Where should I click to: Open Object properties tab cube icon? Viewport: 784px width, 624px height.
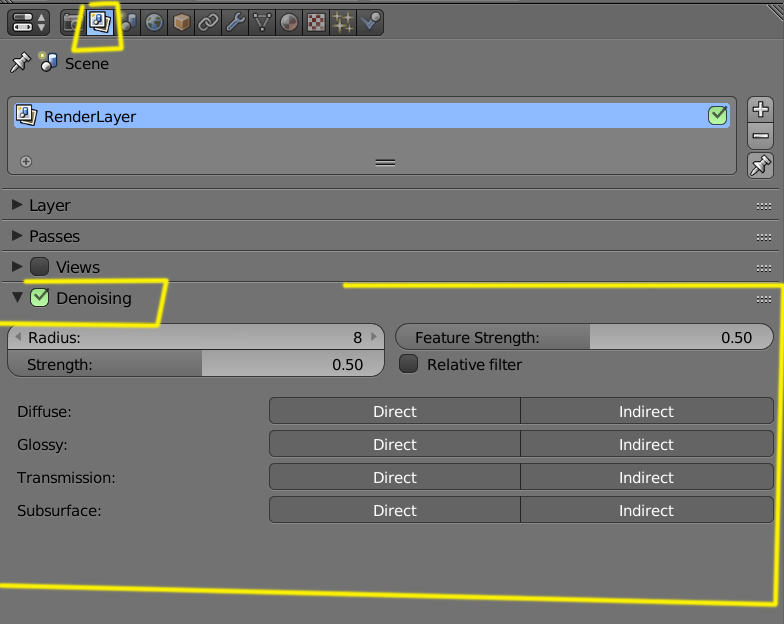click(181, 22)
